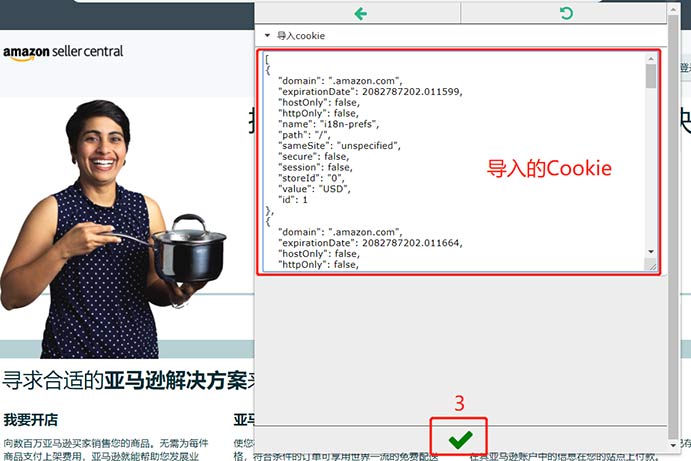Click the popup panel scrollbar down arrow
Viewport: 691px width, 461px height.
[x=672, y=443]
